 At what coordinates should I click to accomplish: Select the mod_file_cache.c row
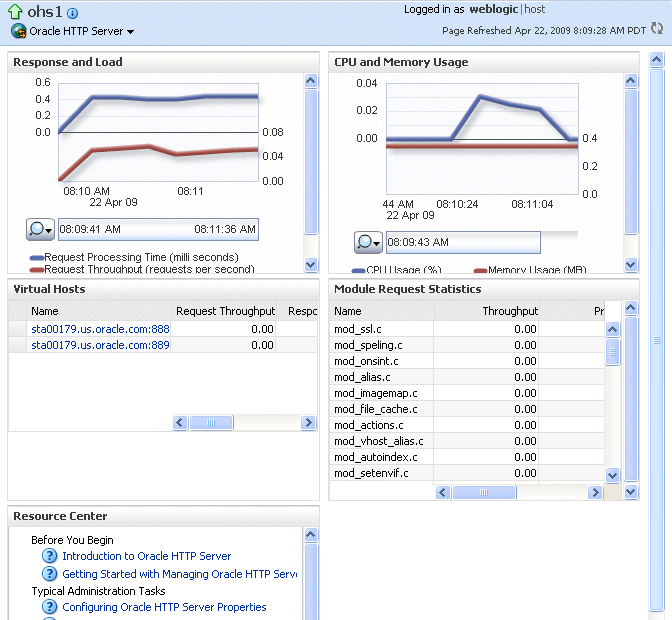point(467,409)
